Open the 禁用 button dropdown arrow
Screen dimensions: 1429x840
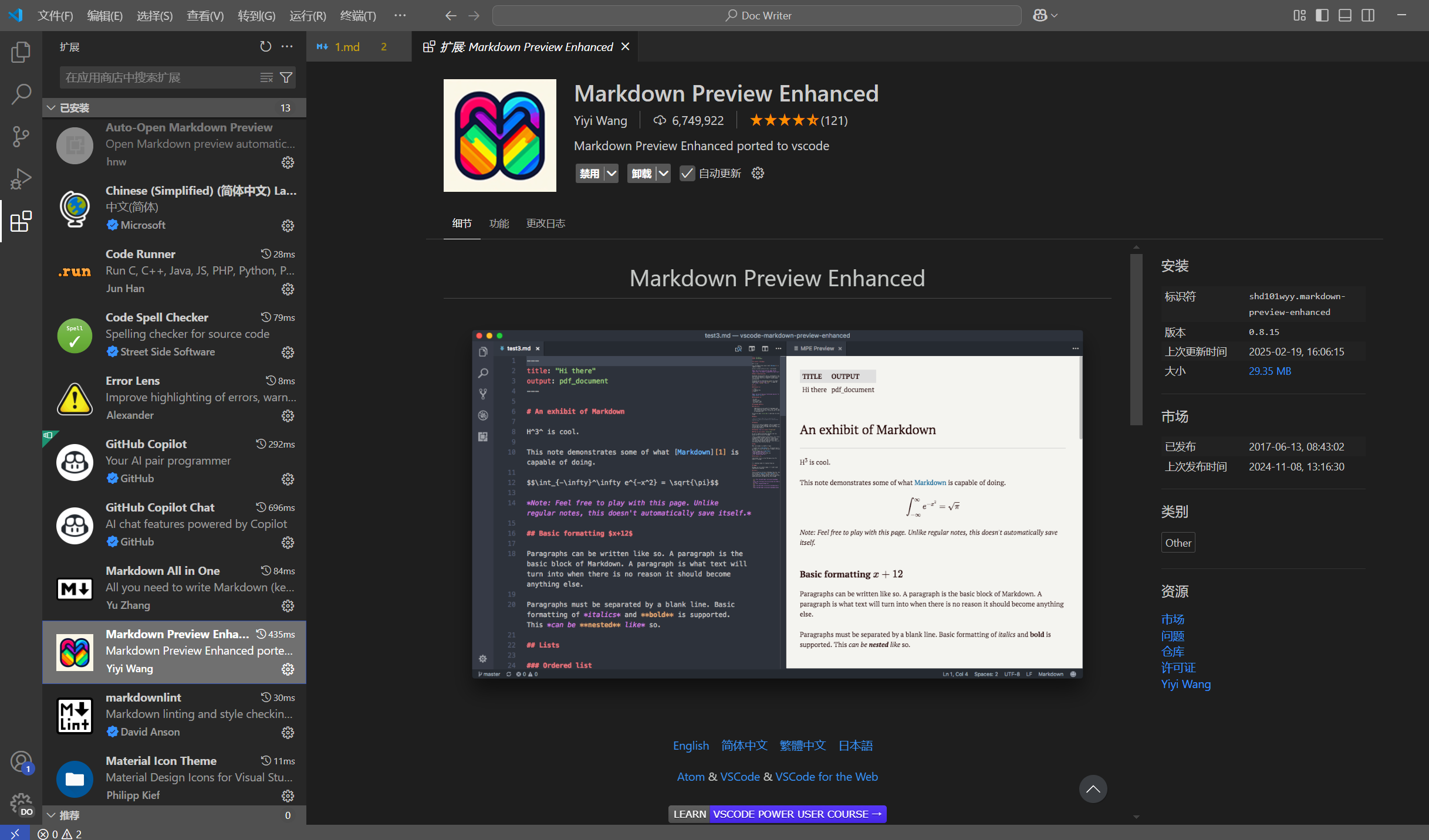tap(612, 173)
